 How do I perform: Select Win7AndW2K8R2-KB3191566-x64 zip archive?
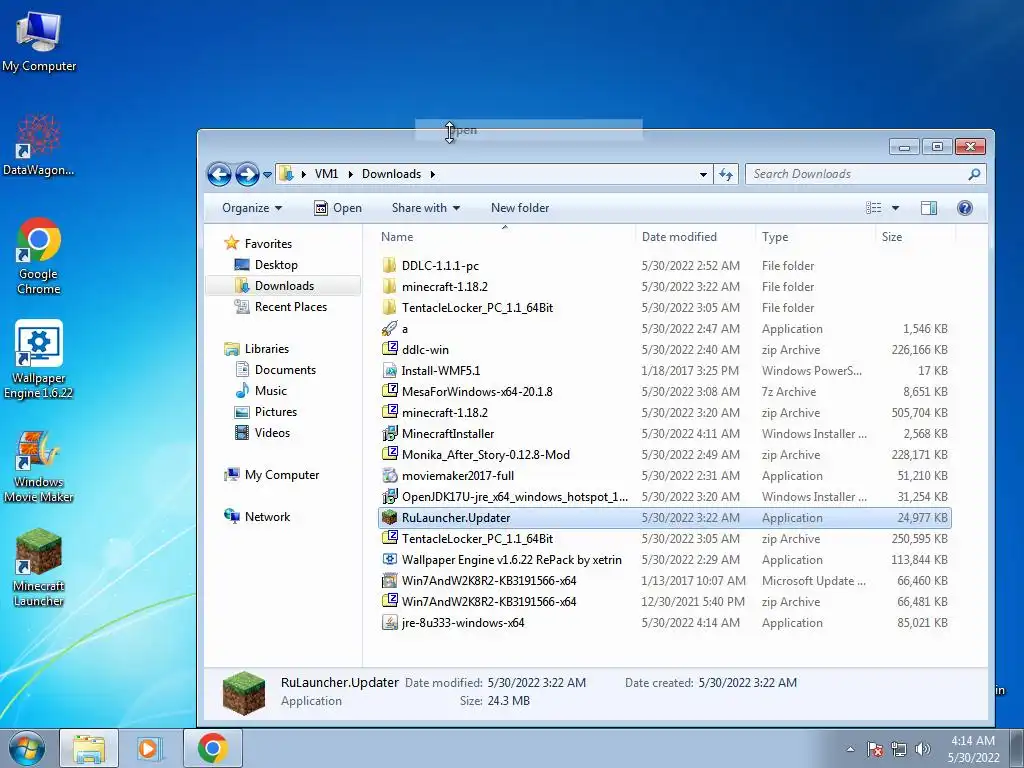664,601
